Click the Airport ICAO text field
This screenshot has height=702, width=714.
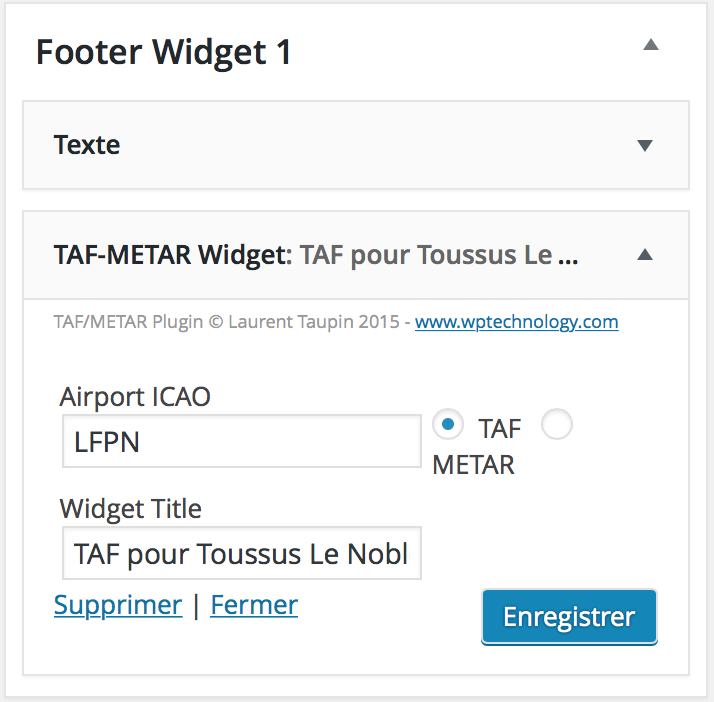coord(241,442)
